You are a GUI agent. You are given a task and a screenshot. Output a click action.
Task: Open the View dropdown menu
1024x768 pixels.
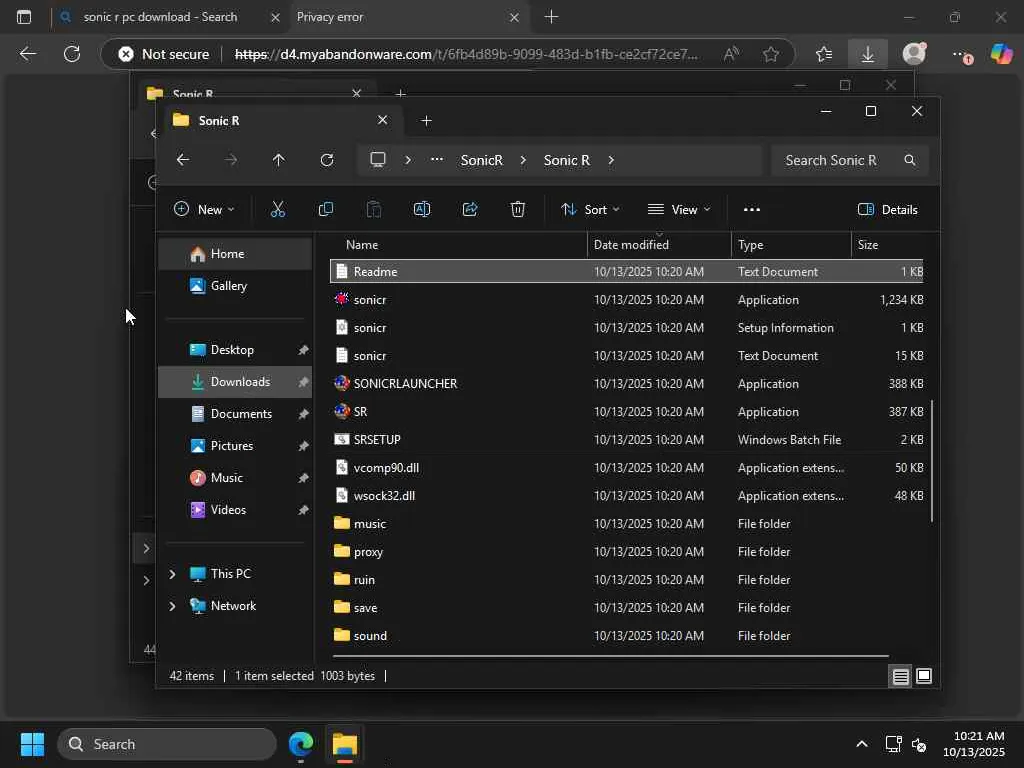[x=679, y=209]
